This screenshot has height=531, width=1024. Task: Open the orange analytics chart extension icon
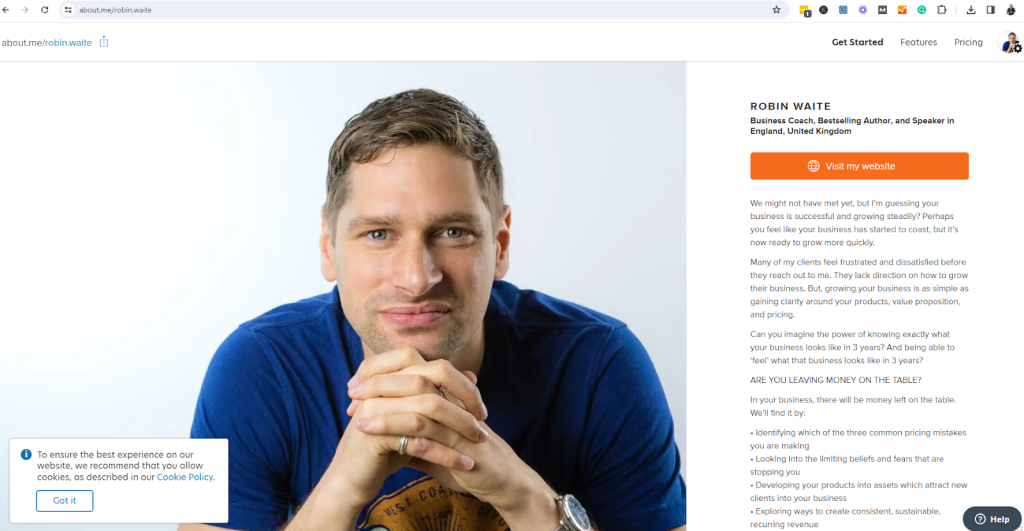902,10
